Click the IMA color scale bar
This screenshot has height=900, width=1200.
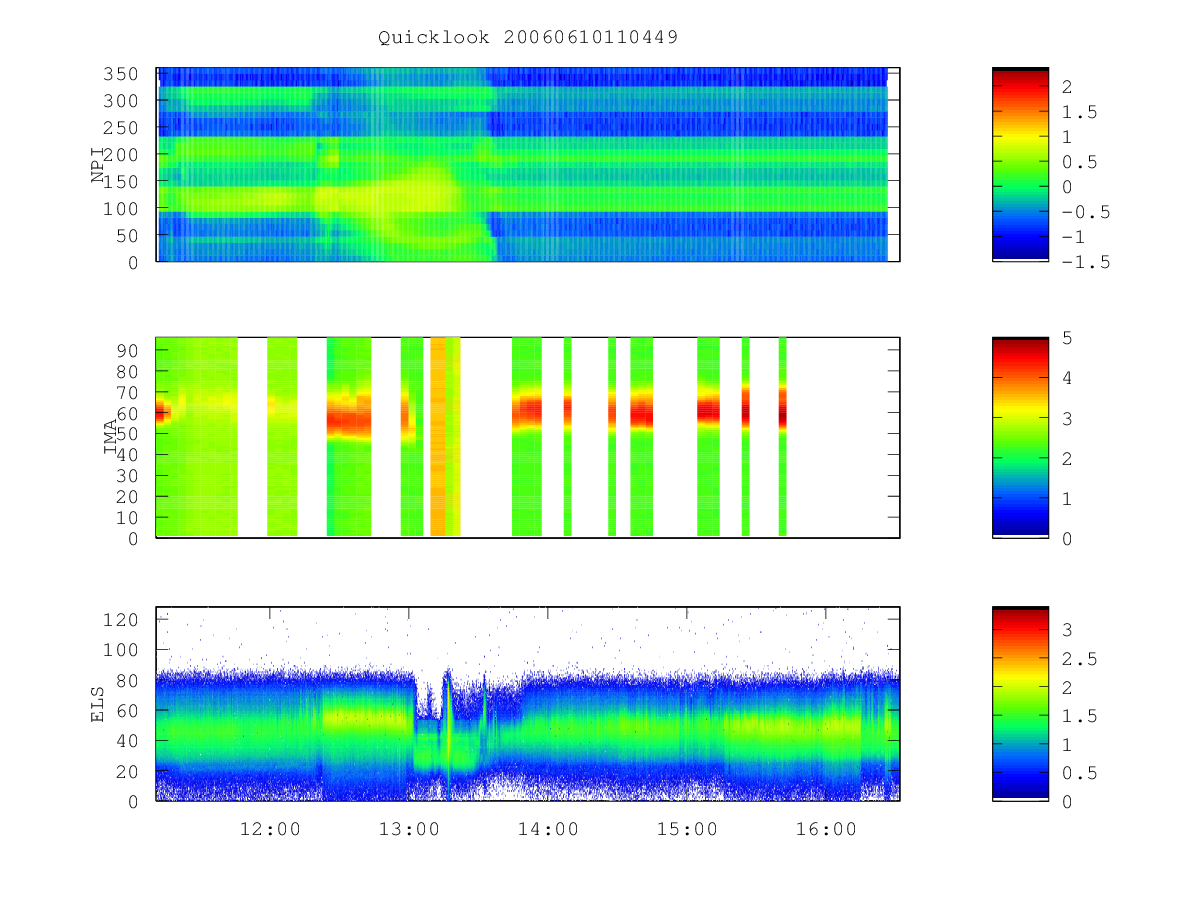tap(1020, 437)
